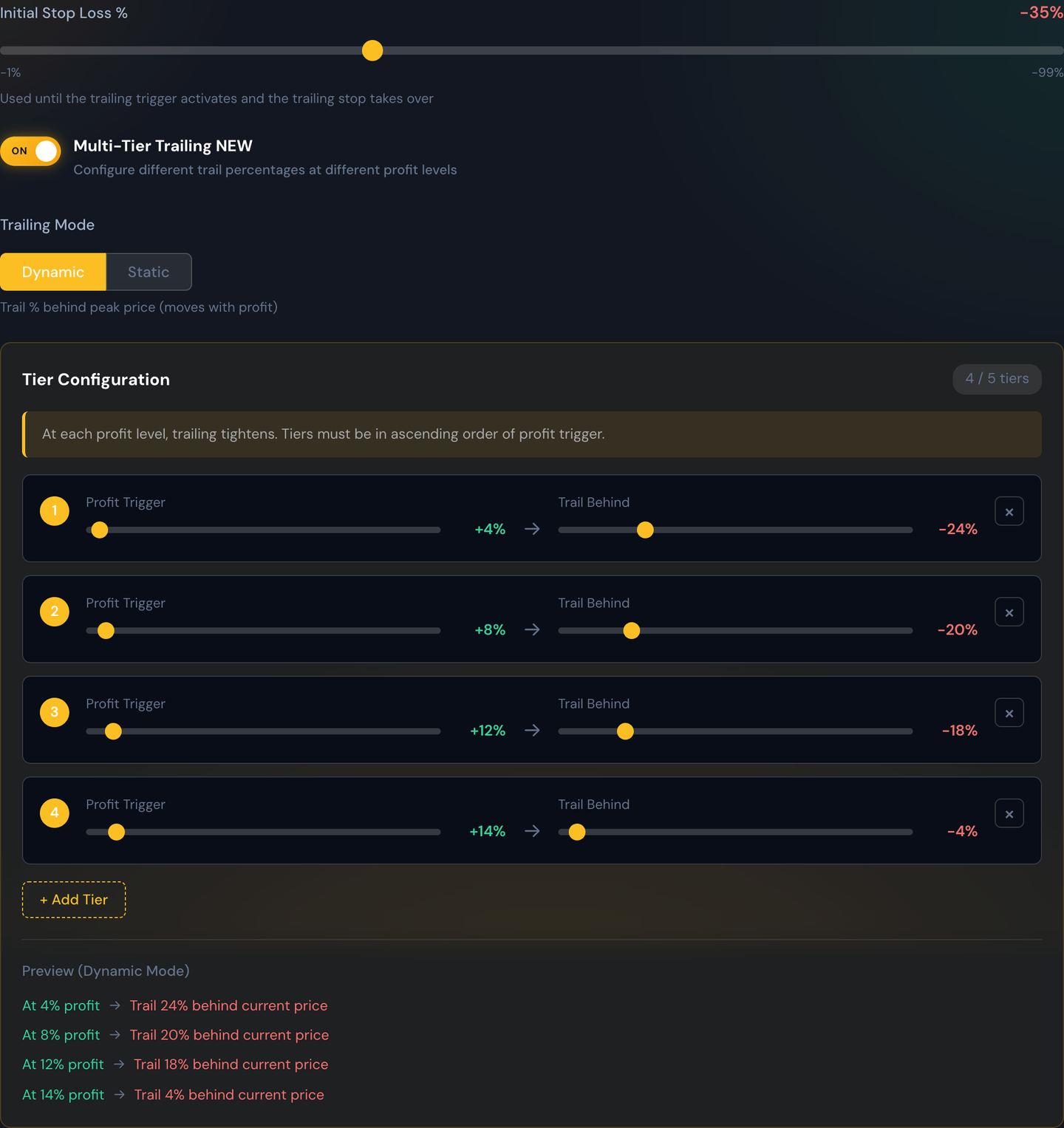Click the 4 / 5 tiers badge
This screenshot has width=1064, height=1128.
tap(997, 379)
